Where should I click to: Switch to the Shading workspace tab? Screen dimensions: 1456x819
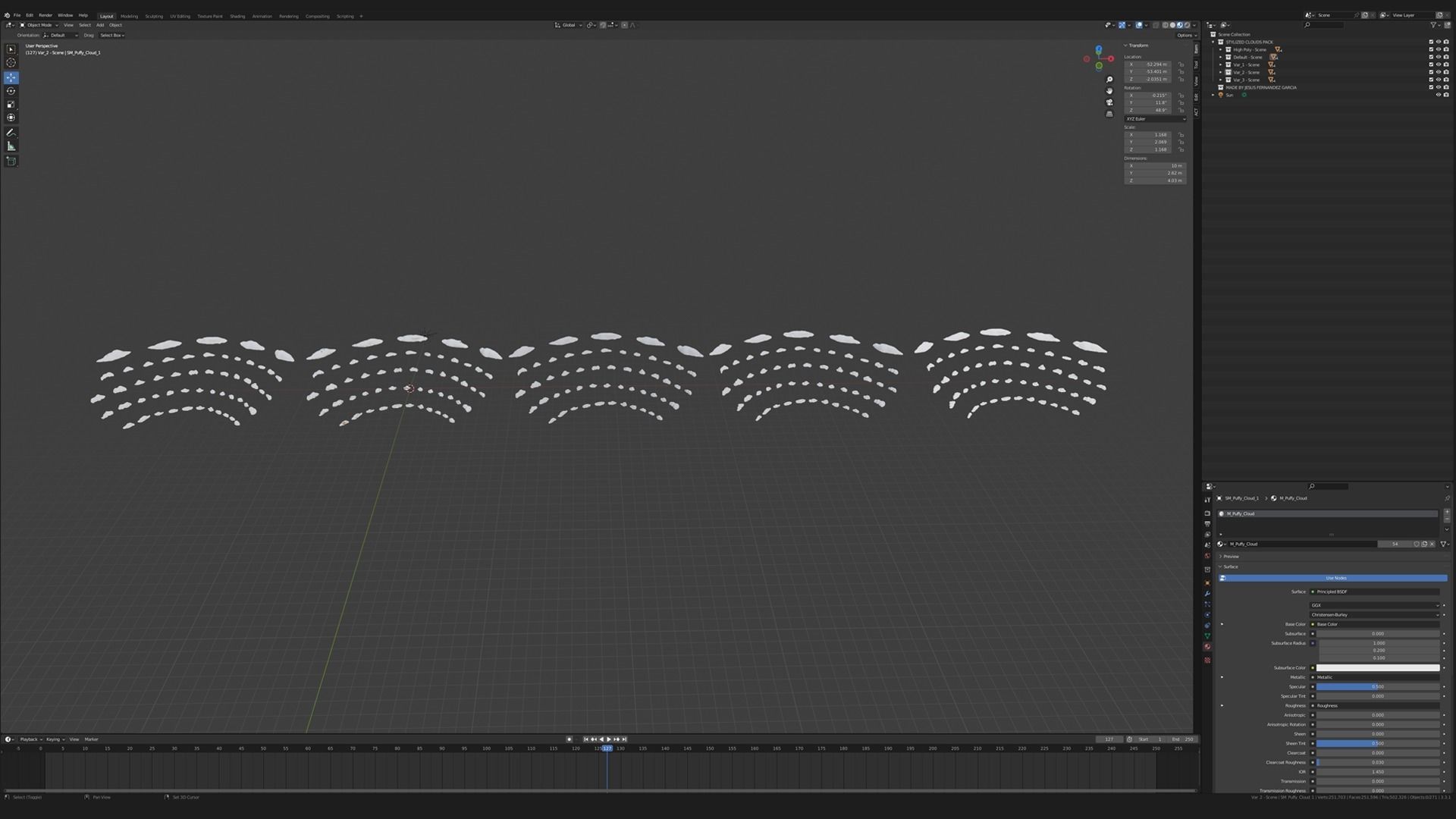(237, 16)
